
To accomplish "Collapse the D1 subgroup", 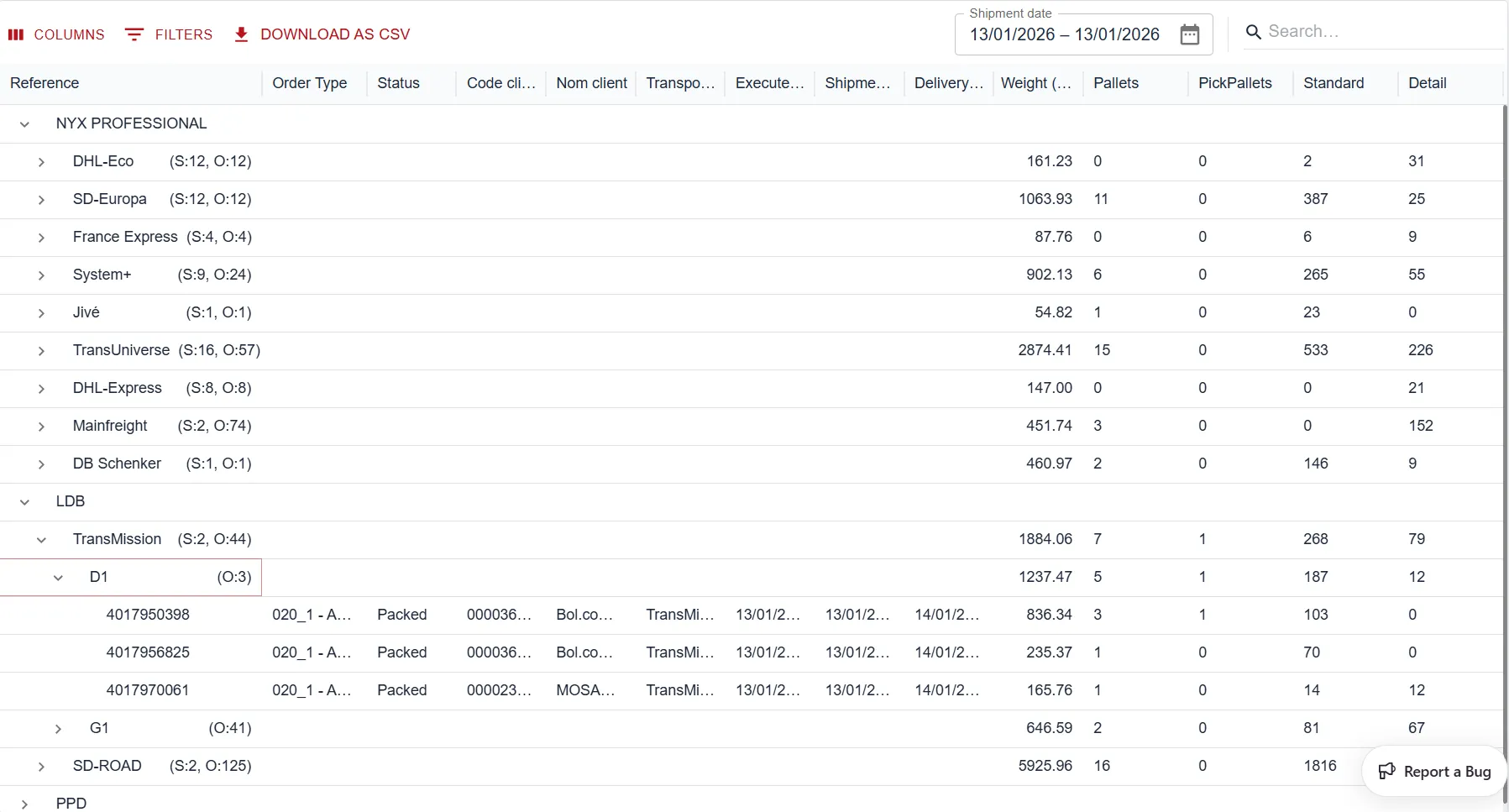I will click(x=58, y=578).
